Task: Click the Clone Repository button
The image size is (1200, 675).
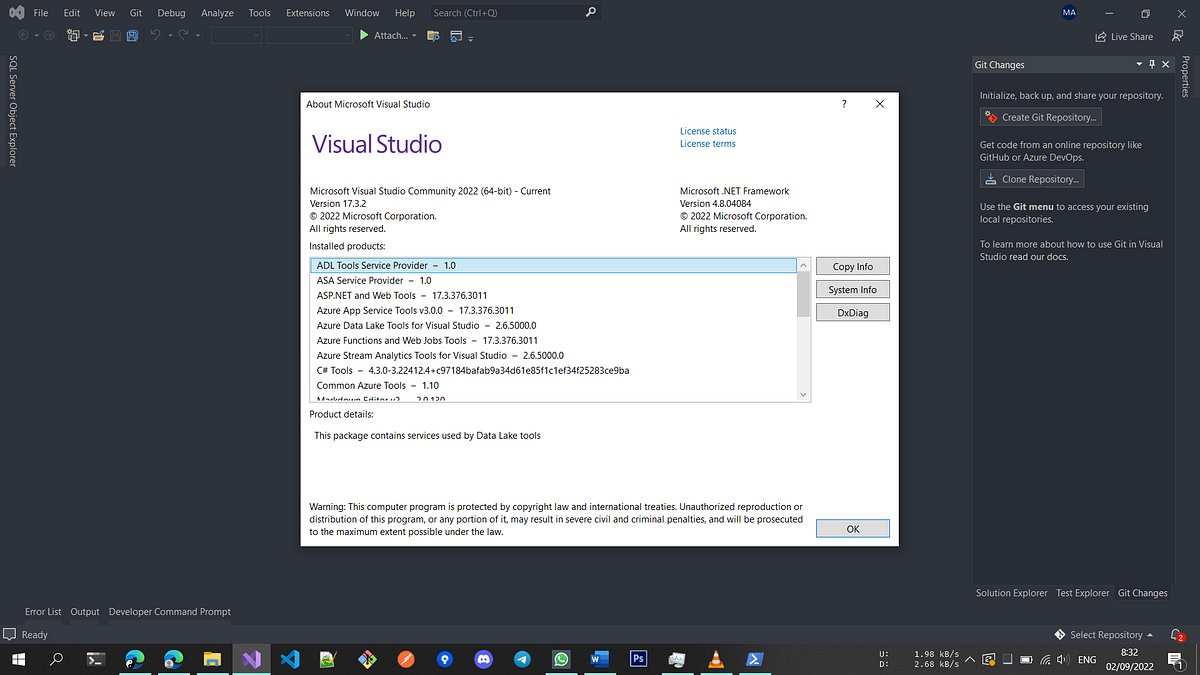Action: pyautogui.click(x=1031, y=178)
